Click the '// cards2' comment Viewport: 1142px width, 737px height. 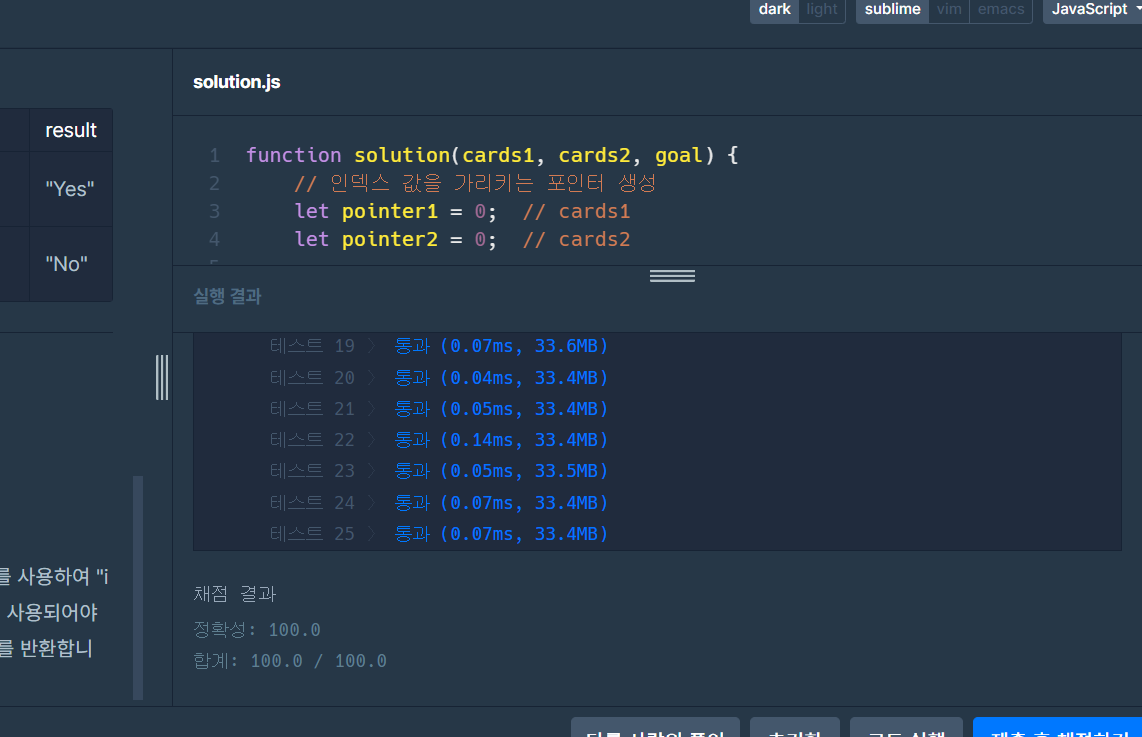click(576, 240)
